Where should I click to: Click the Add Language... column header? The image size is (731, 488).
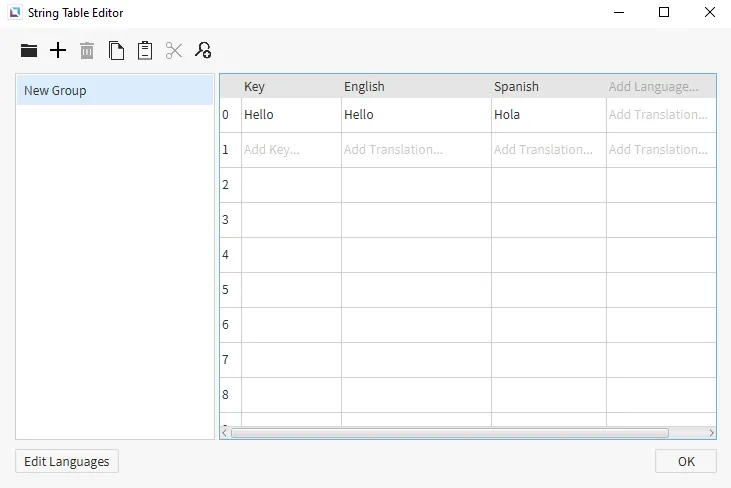(x=654, y=87)
